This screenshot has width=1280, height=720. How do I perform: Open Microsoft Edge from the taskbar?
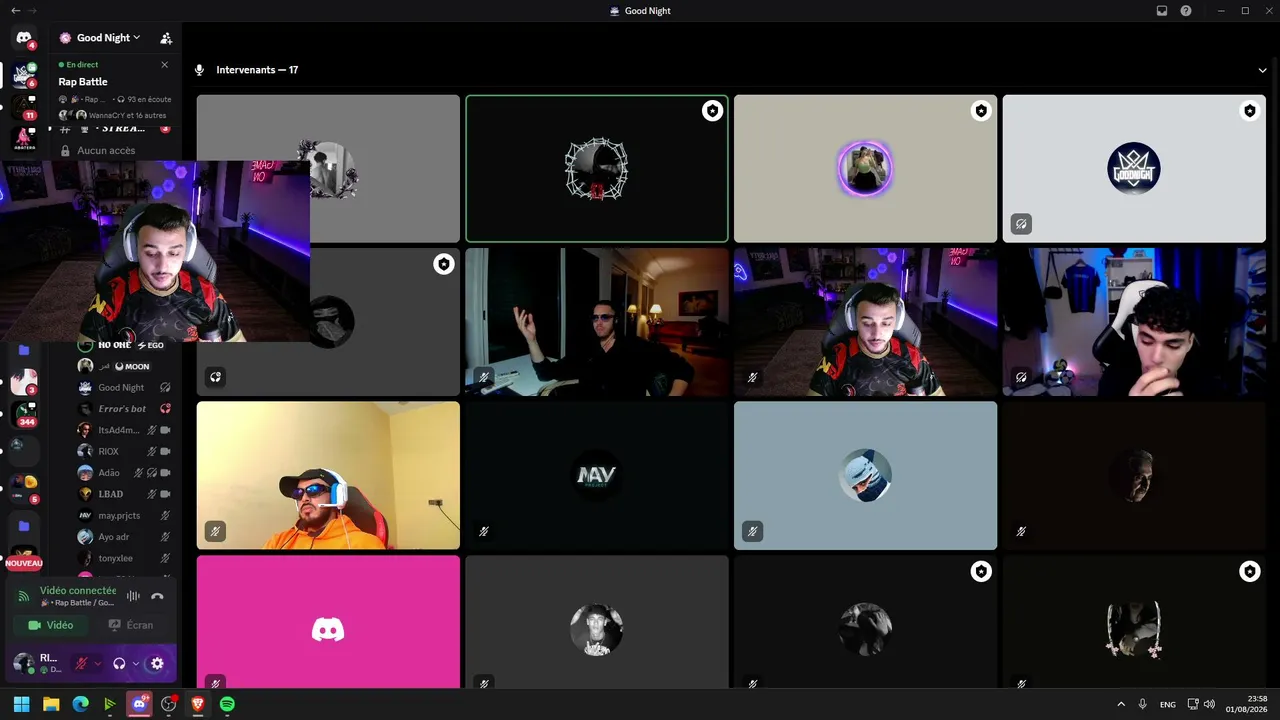[x=81, y=704]
